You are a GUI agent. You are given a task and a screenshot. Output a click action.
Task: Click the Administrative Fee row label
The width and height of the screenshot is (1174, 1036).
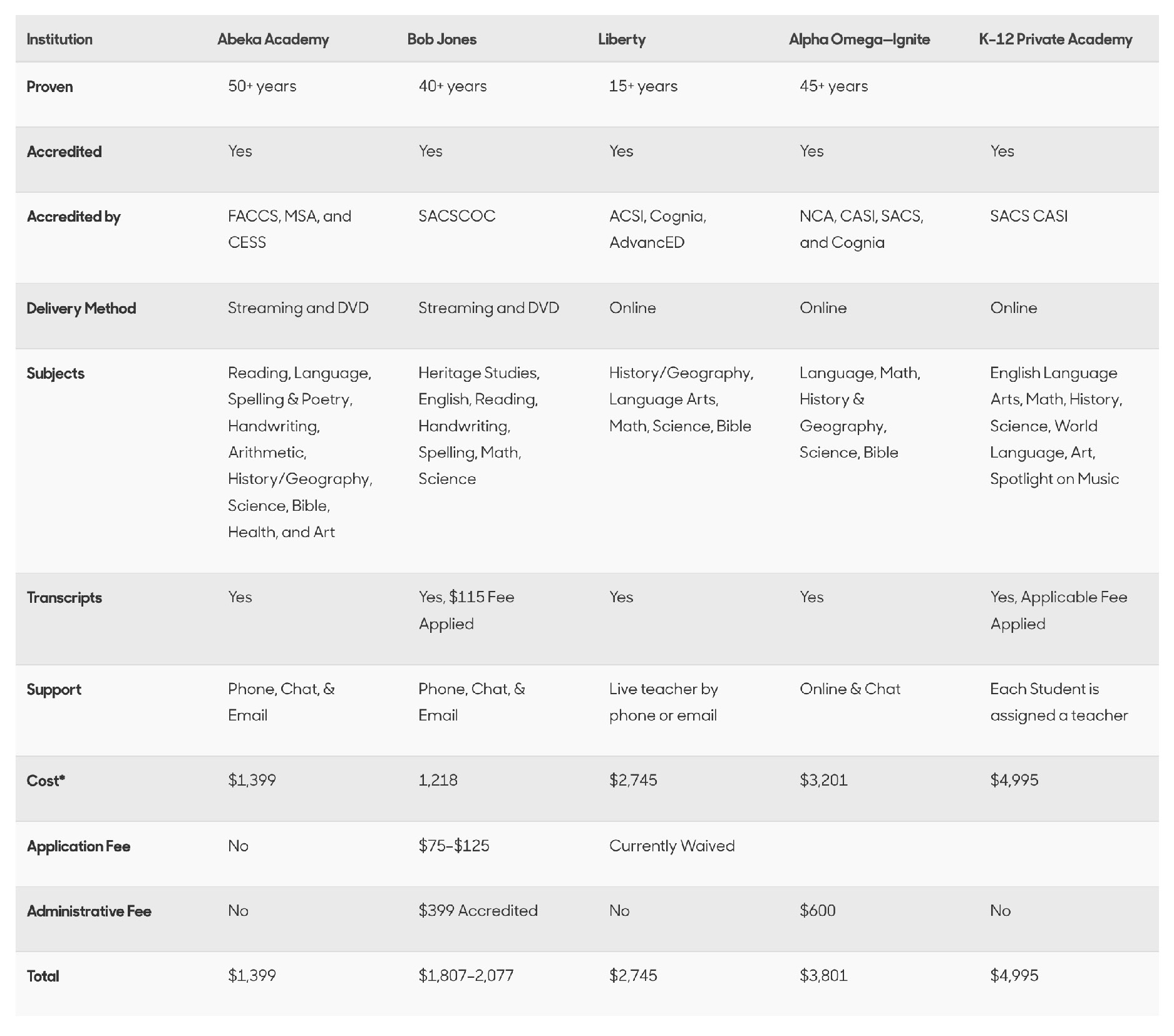[x=89, y=911]
